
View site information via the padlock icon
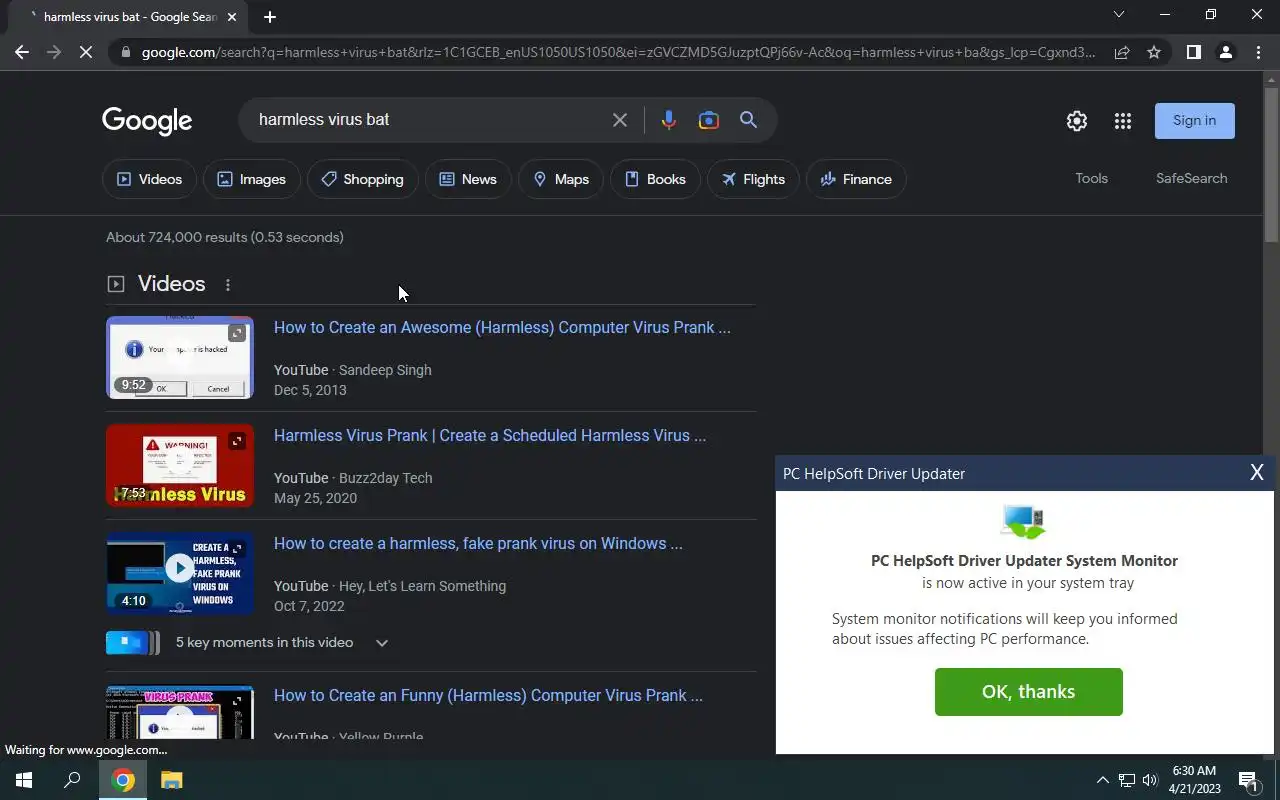pos(125,52)
